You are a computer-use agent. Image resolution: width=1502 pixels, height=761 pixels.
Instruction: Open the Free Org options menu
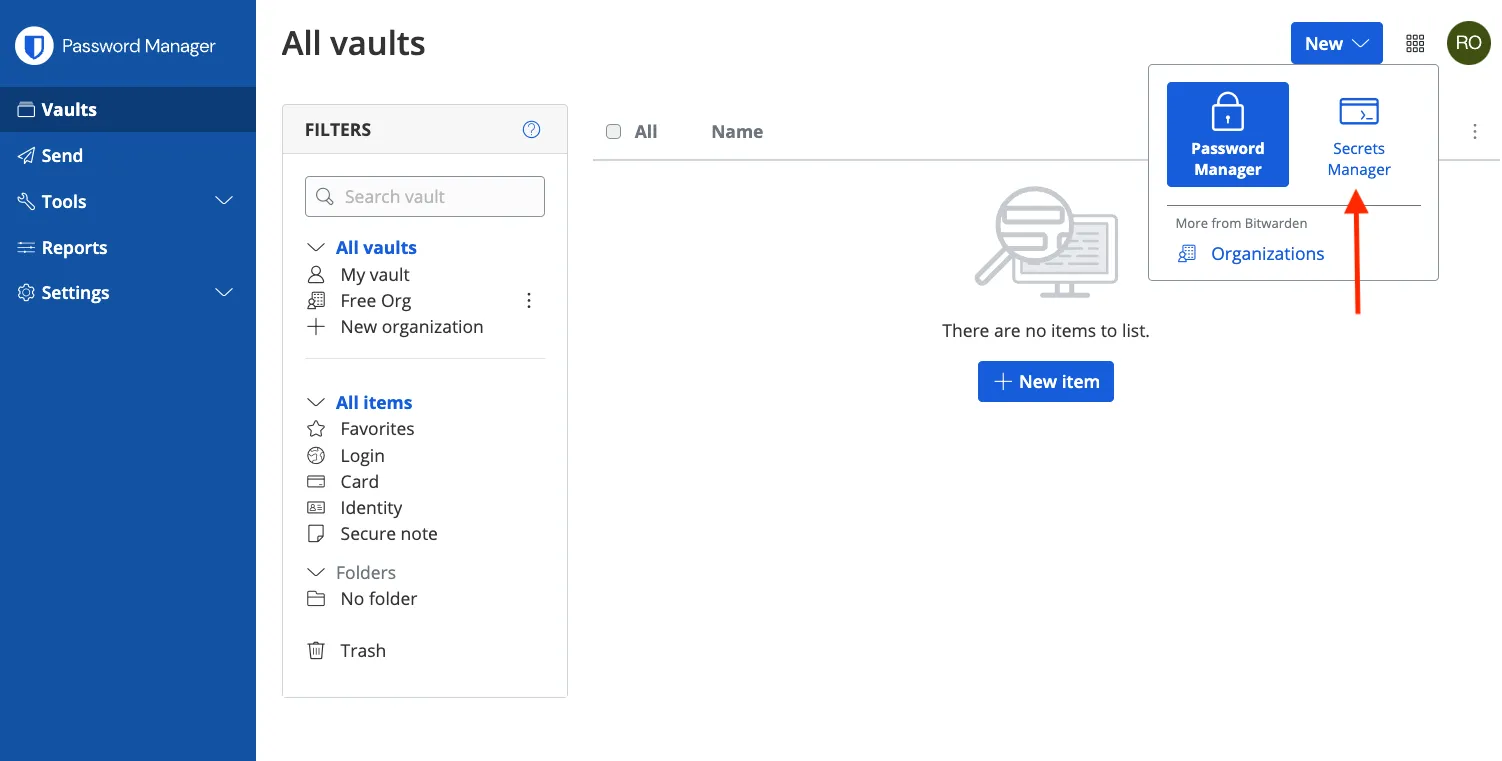(x=529, y=300)
